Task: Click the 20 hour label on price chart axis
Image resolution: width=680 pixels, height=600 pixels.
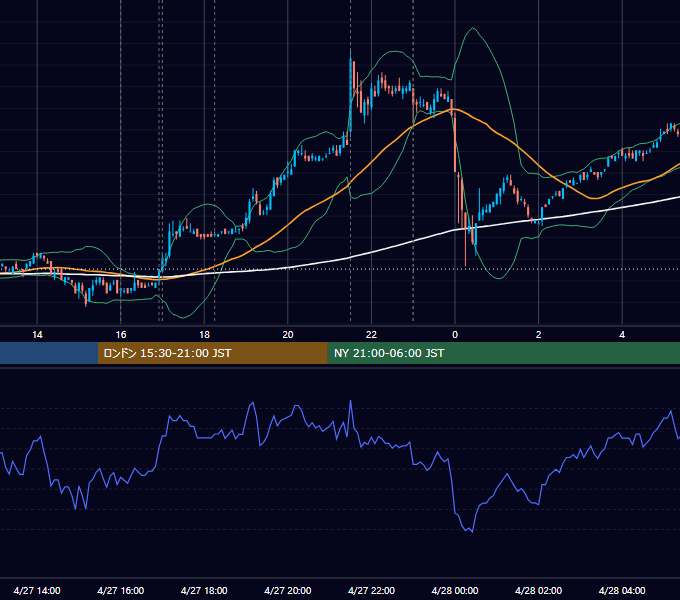Action: (288, 335)
